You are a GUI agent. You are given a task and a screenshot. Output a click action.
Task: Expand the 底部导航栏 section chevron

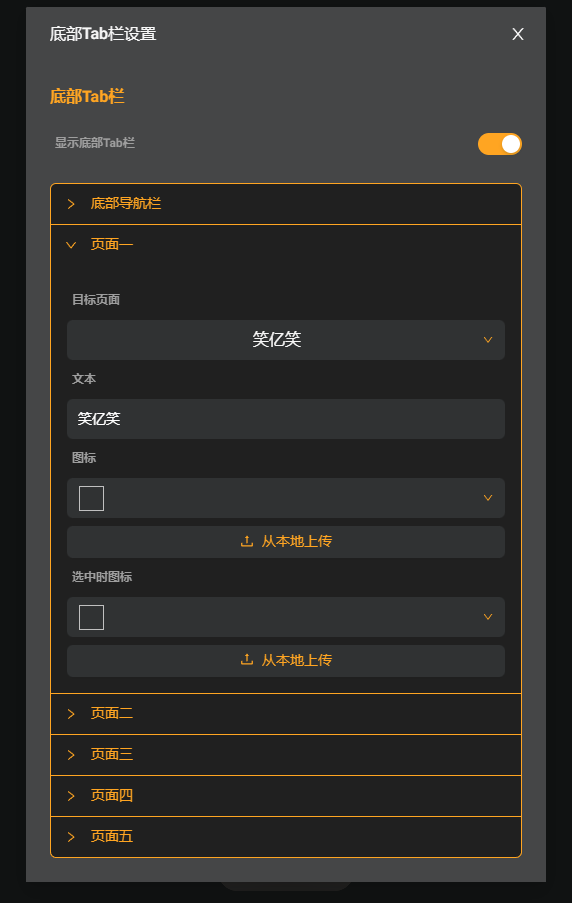coord(71,204)
